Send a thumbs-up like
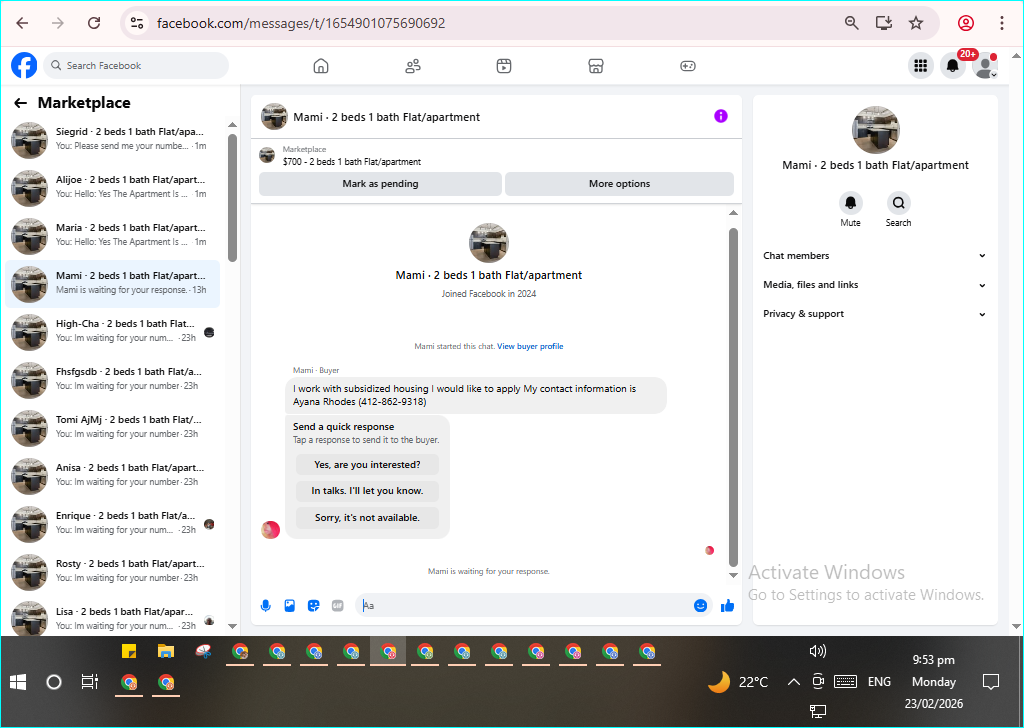1024x728 pixels. (728, 606)
